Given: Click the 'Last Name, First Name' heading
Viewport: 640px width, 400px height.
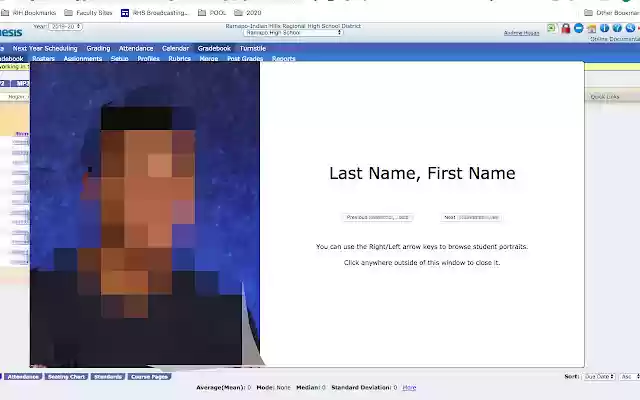Looking at the screenshot, I should point(422,173).
